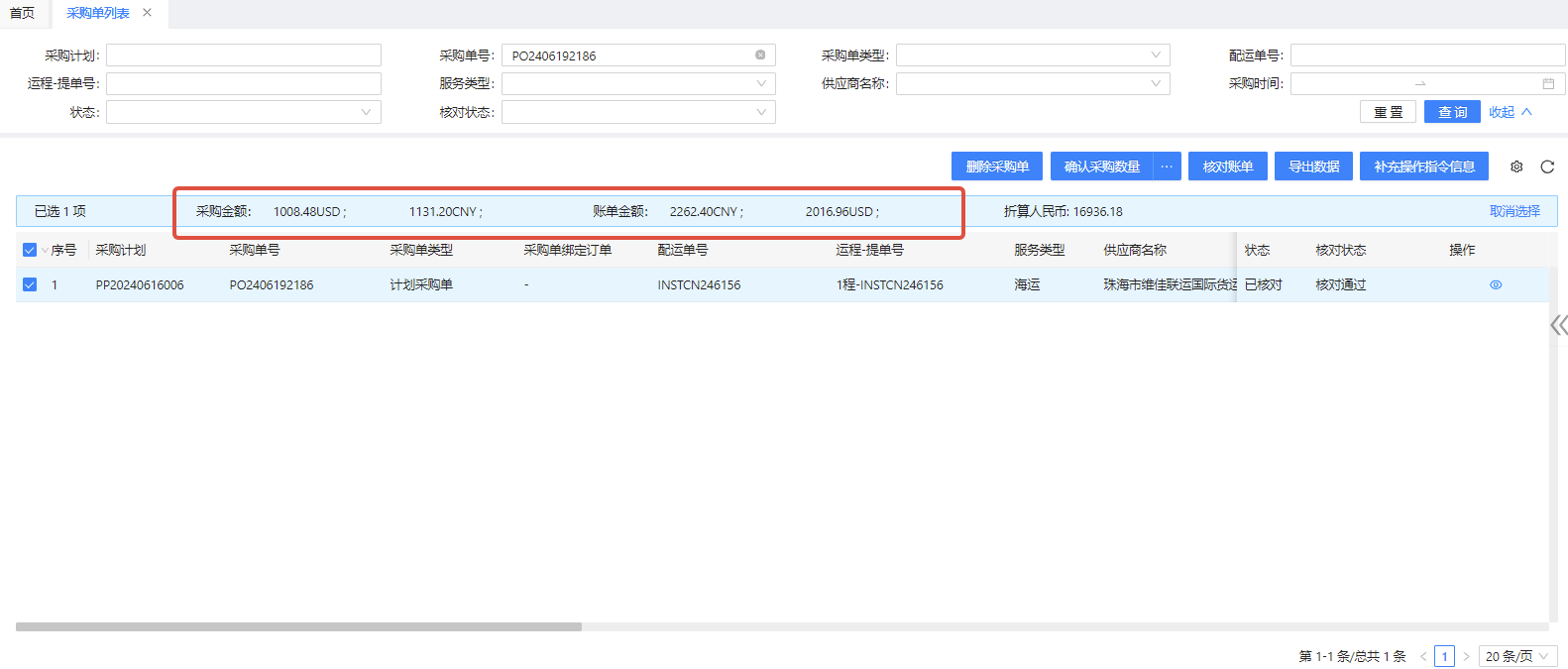Expand the right side panel arrows
This screenshot has height=669, width=1568.
click(x=1558, y=325)
